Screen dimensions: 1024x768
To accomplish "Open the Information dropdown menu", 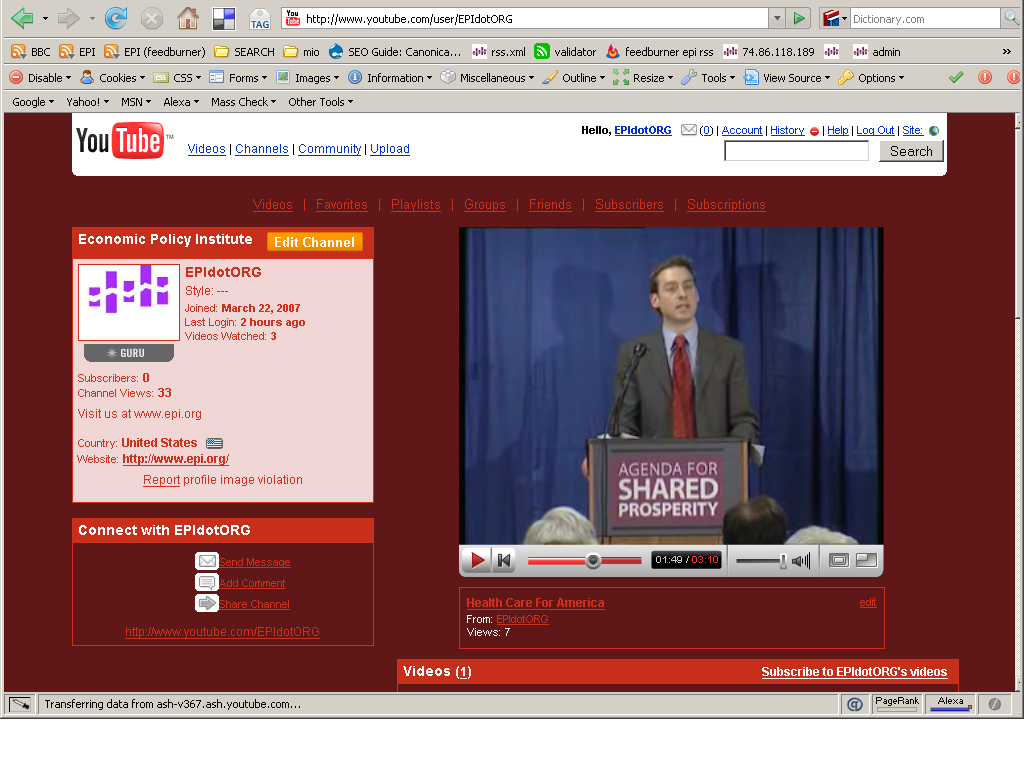I will [390, 78].
